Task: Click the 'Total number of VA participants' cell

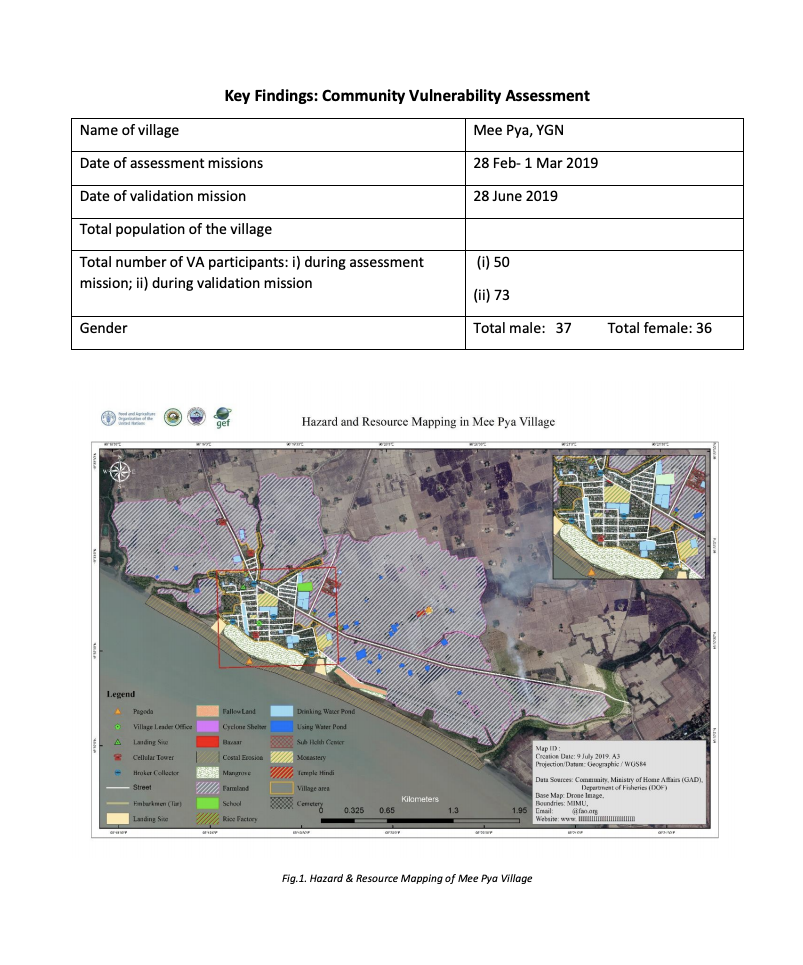Action: pos(268,284)
